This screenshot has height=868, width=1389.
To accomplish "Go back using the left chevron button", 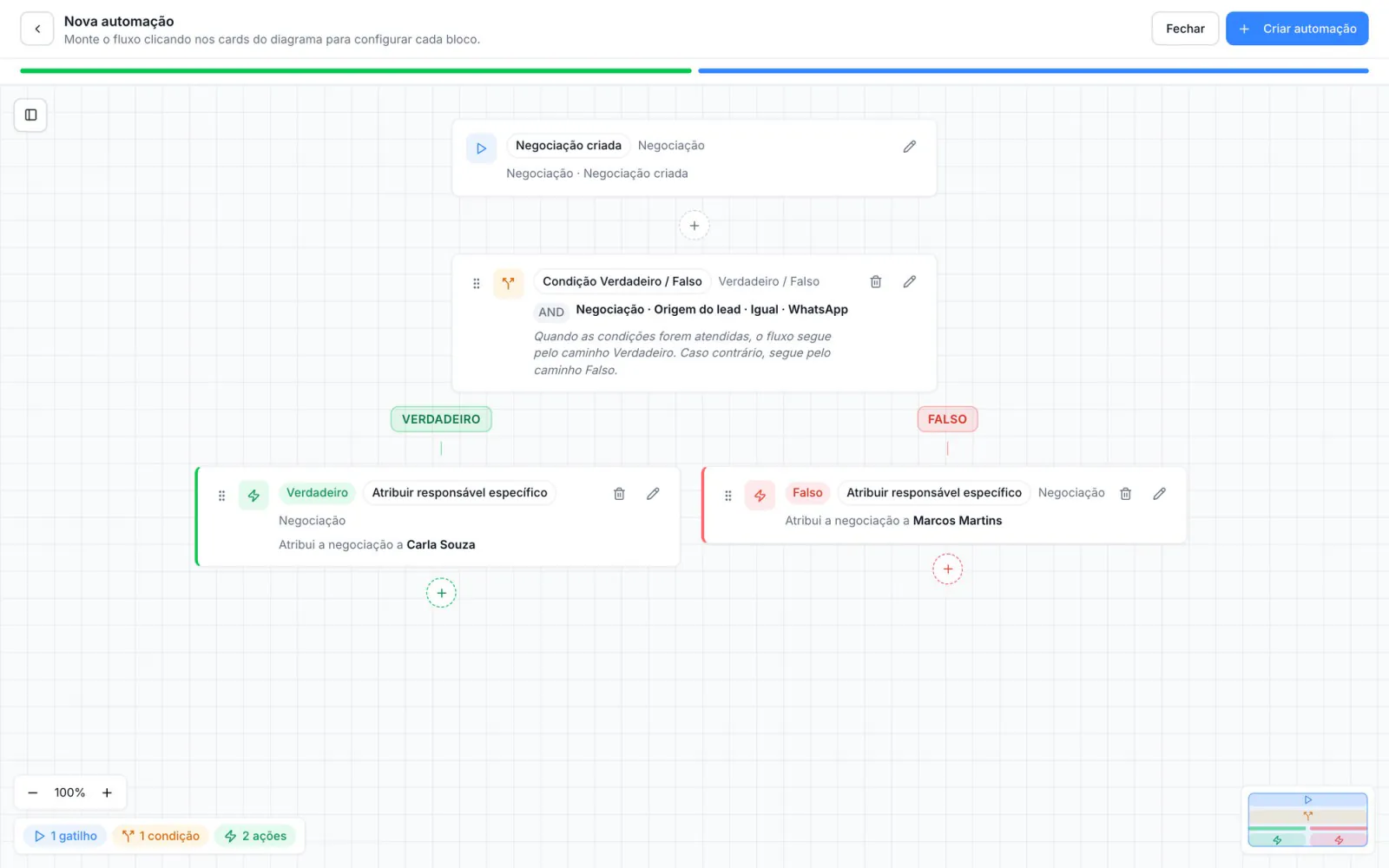I will [x=37, y=29].
